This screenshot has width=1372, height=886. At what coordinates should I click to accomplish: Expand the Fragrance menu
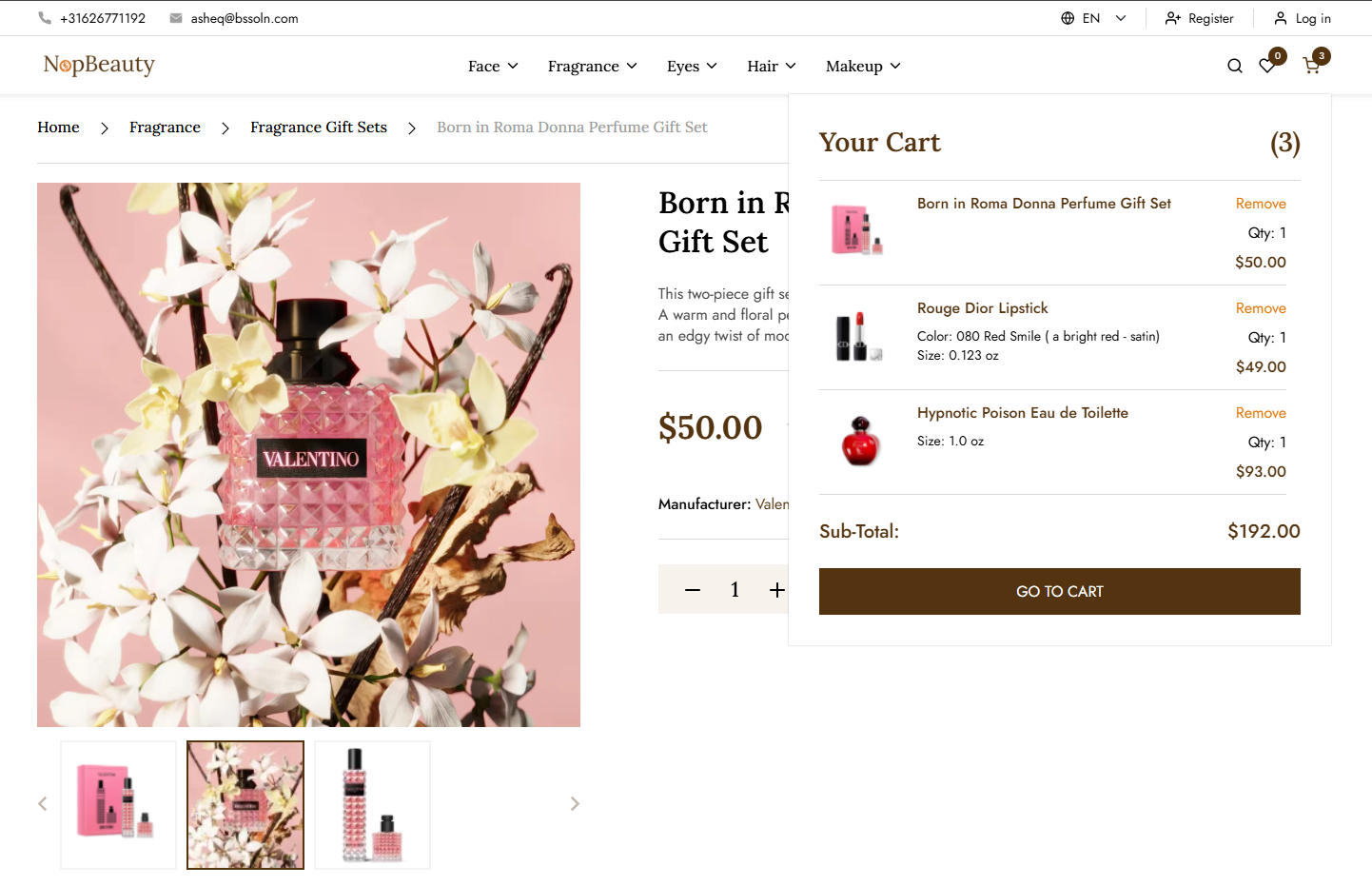(592, 66)
